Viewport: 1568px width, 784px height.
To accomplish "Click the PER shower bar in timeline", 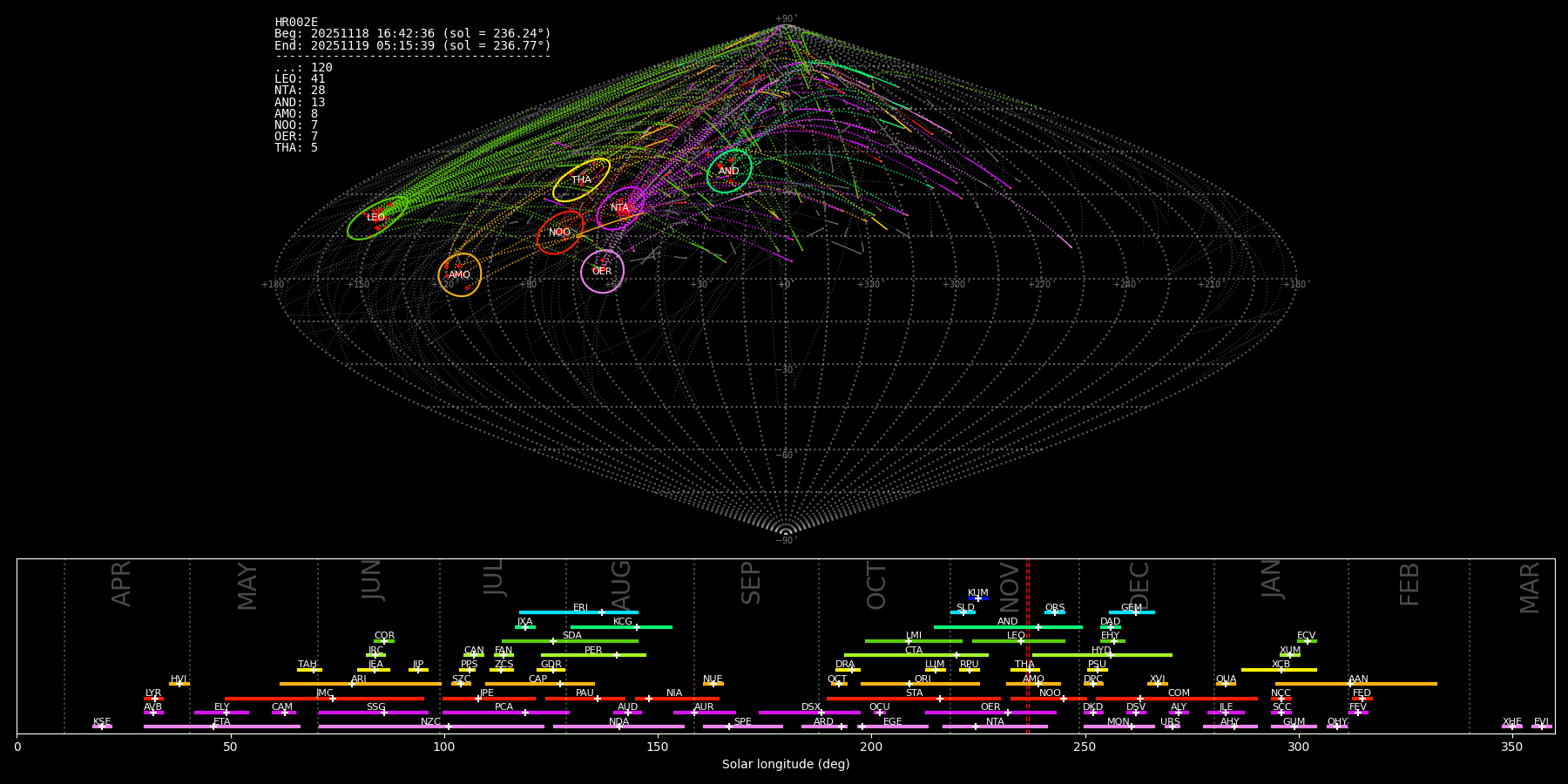I will [593, 655].
